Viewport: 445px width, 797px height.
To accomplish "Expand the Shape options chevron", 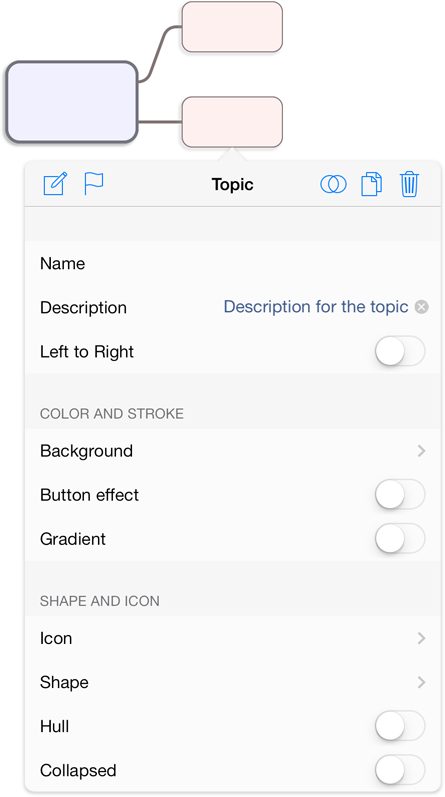I will [x=421, y=682].
